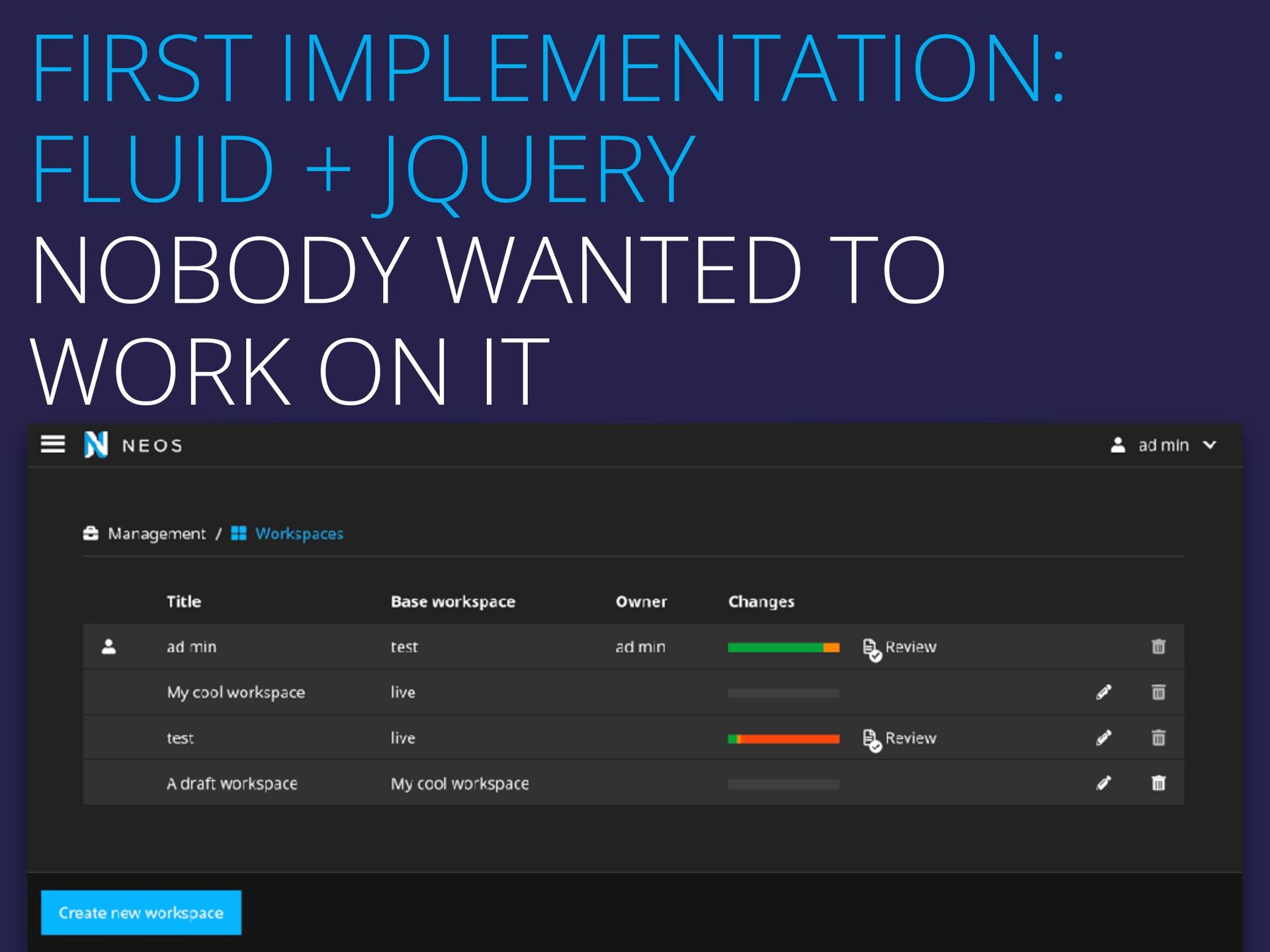The height and width of the screenshot is (952, 1270).
Task: Edit A draft workspace with pencil icon
Action: [x=1103, y=783]
